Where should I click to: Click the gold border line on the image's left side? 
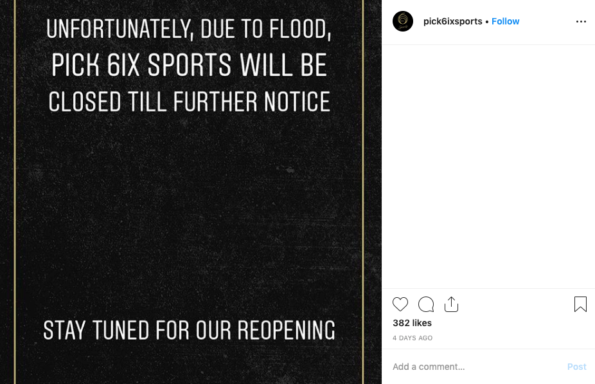pyautogui.click(x=15, y=192)
